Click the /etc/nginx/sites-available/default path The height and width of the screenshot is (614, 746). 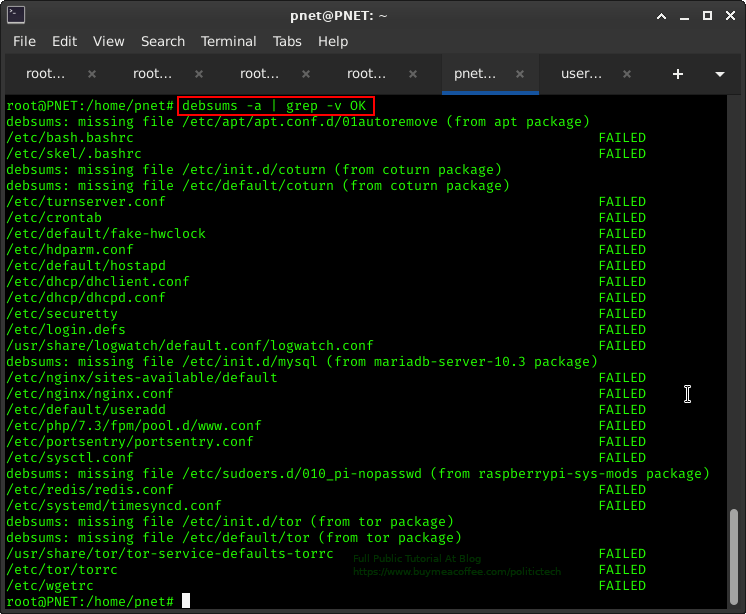pos(141,378)
